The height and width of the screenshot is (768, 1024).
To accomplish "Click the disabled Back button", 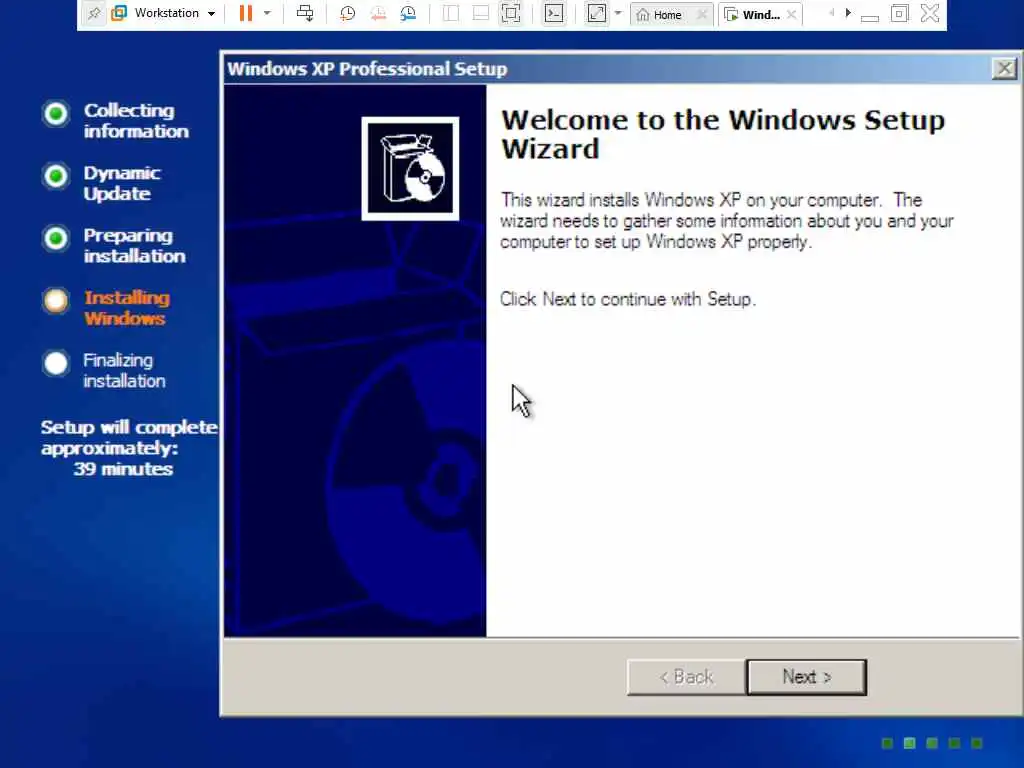I will point(686,677).
